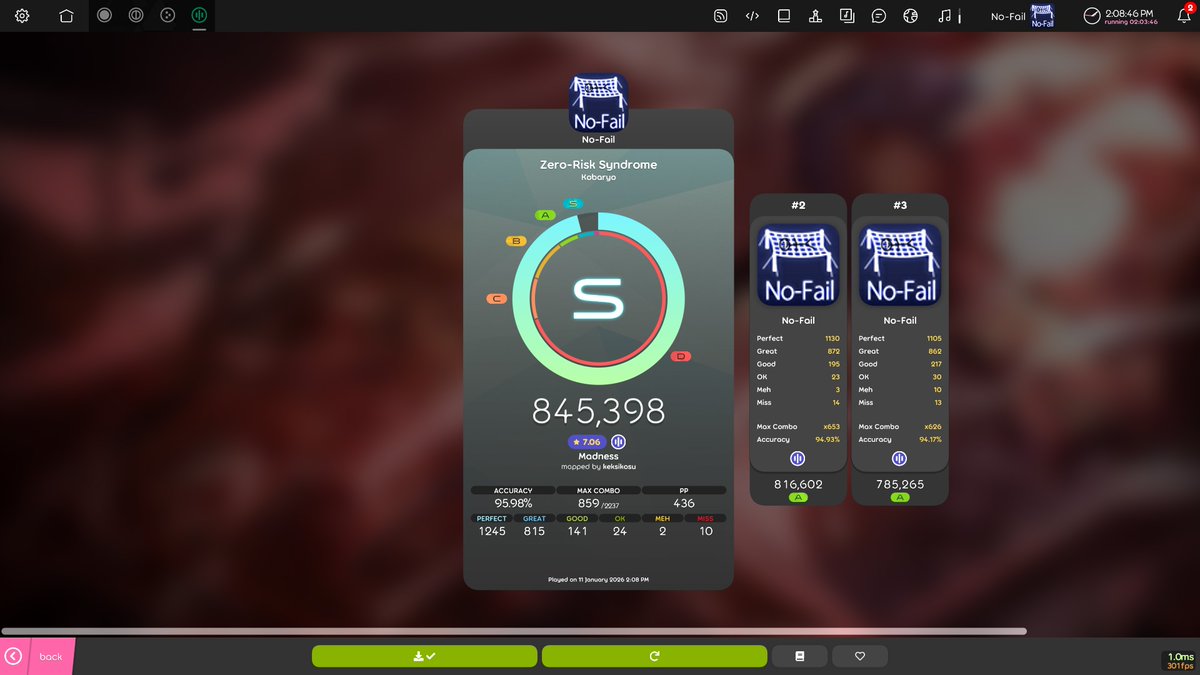Viewport: 1200px width, 675px height.
Task: Go to home via house icon
Action: tap(66, 16)
